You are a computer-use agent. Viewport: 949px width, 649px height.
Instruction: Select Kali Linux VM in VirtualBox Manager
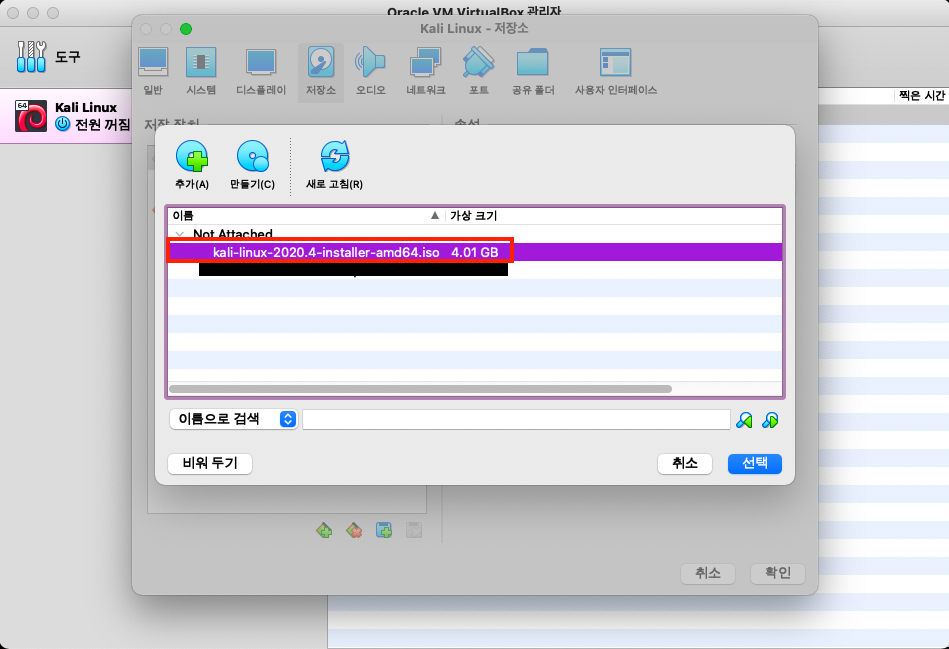(x=66, y=116)
